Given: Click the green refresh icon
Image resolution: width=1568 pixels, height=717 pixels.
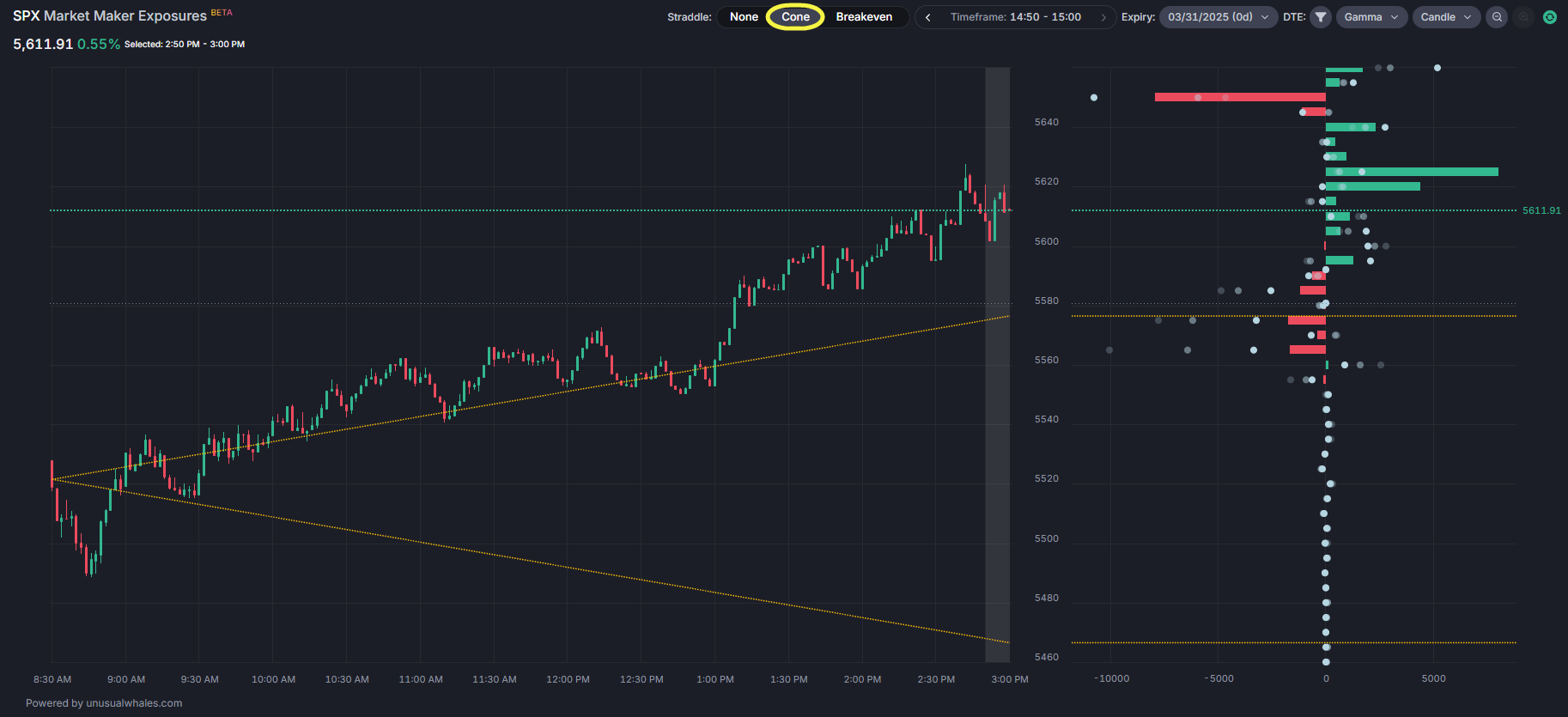Looking at the screenshot, I should click(1550, 17).
